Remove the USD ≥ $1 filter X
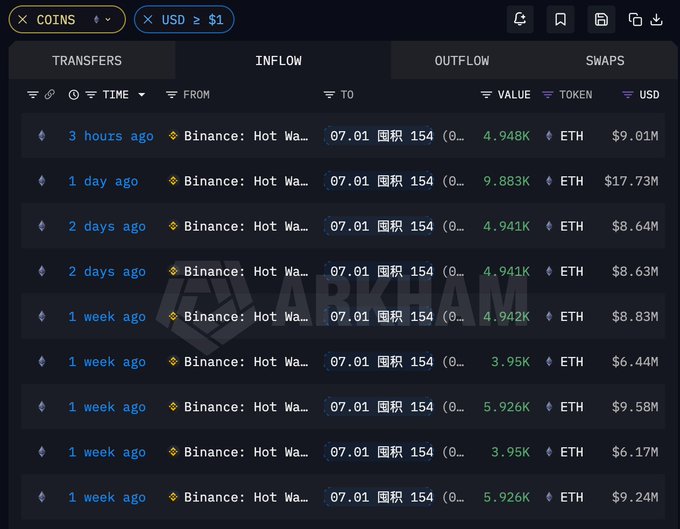The width and height of the screenshot is (680, 529). [x=148, y=20]
